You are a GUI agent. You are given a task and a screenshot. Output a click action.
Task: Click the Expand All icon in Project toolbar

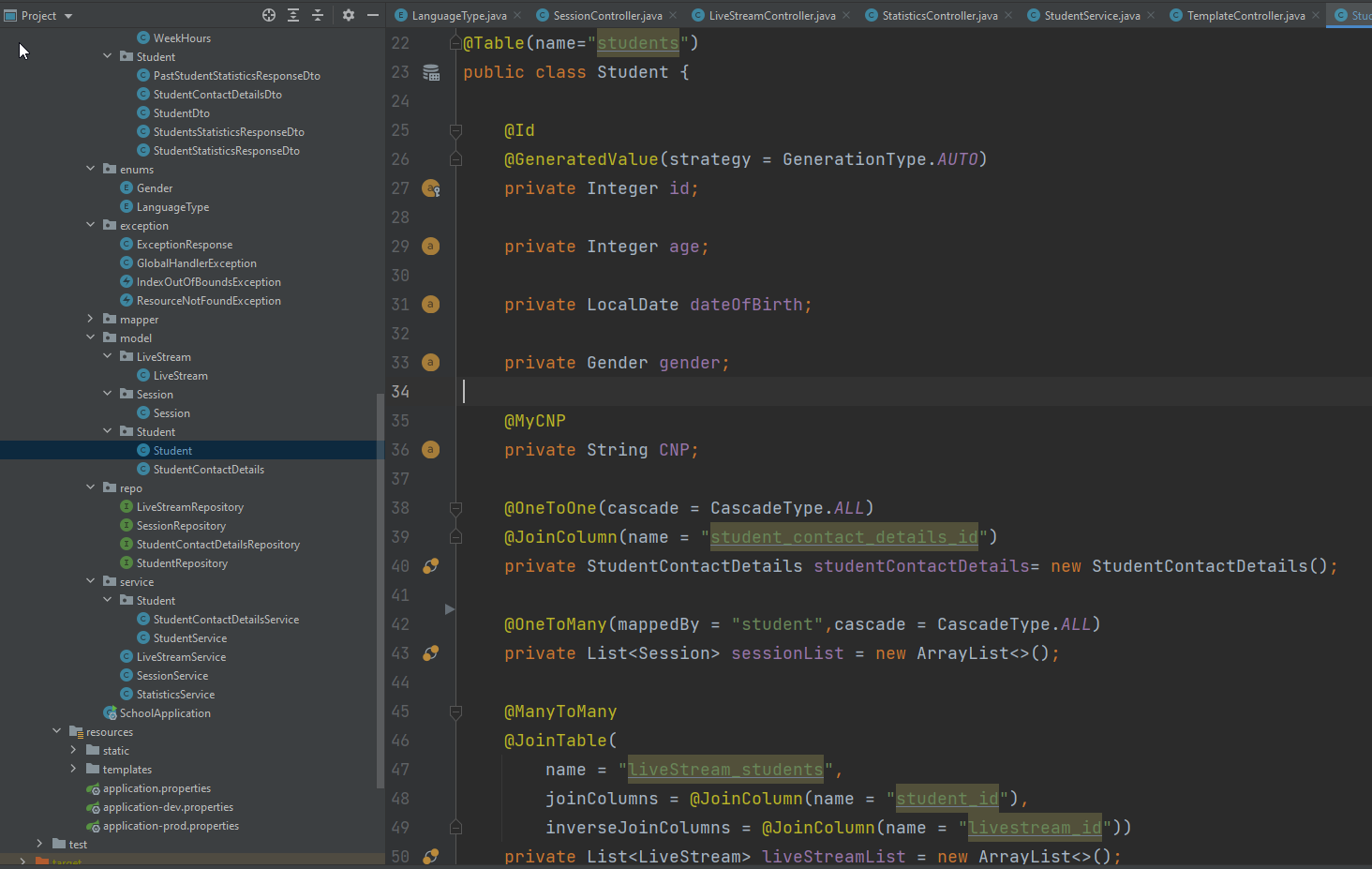coord(293,15)
